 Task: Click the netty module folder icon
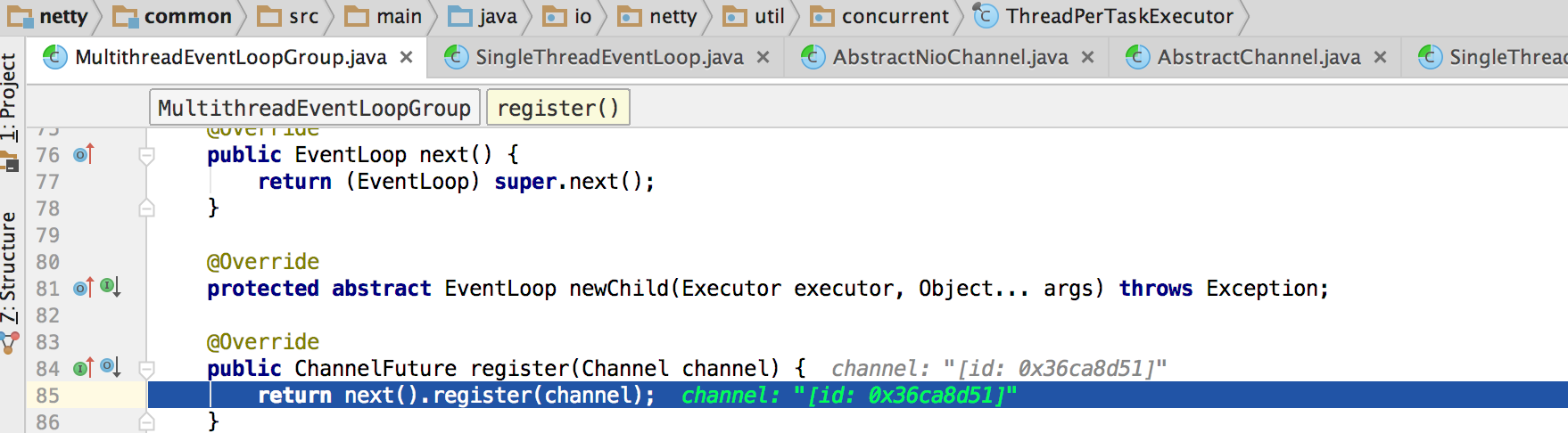pos(20,16)
